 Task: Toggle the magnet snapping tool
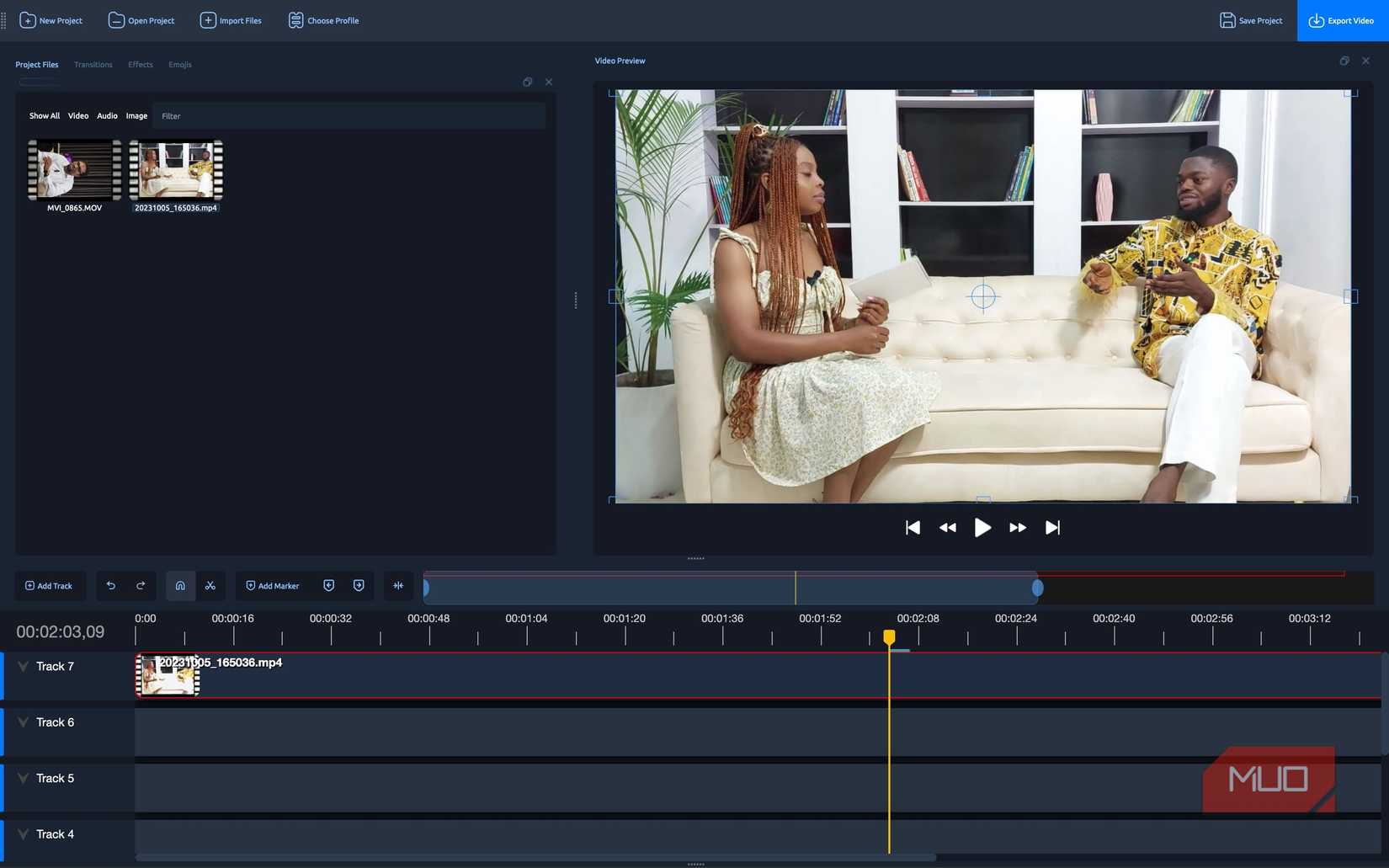tap(180, 586)
